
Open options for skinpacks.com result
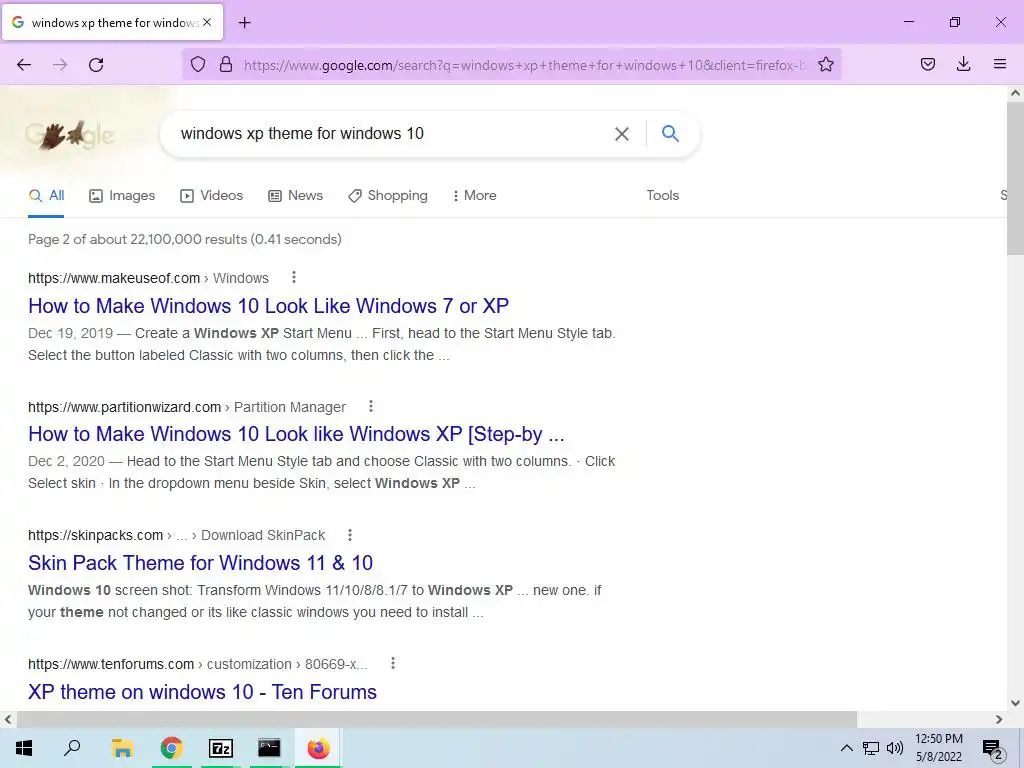[x=350, y=535]
